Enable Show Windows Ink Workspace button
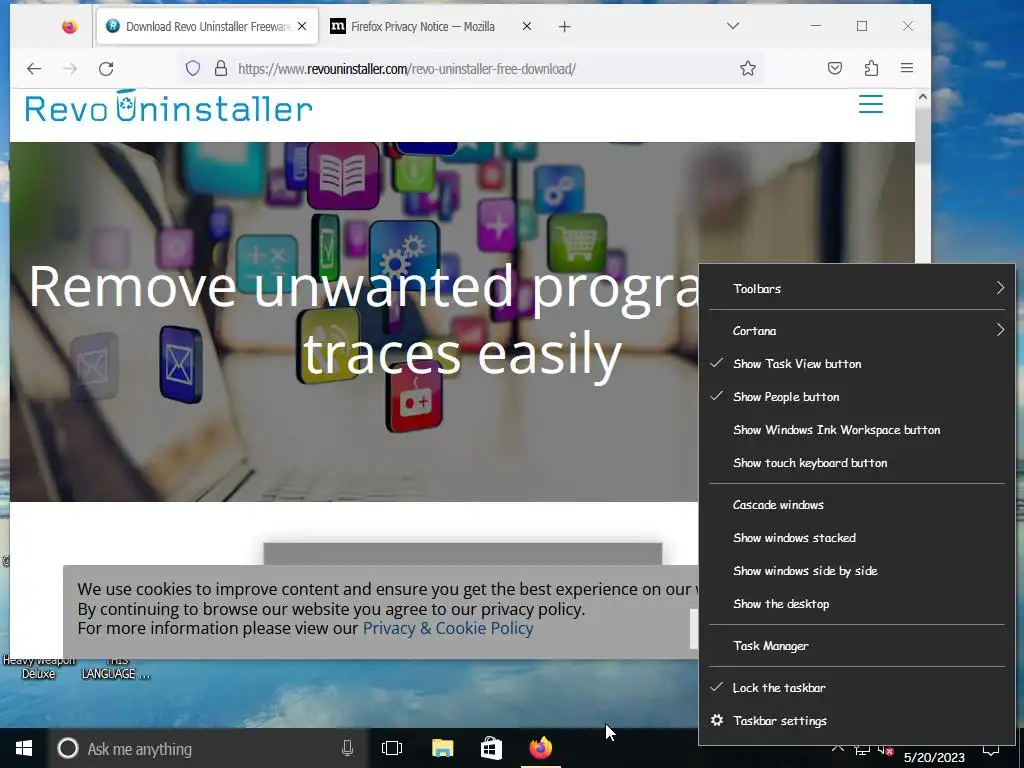 coord(856,430)
